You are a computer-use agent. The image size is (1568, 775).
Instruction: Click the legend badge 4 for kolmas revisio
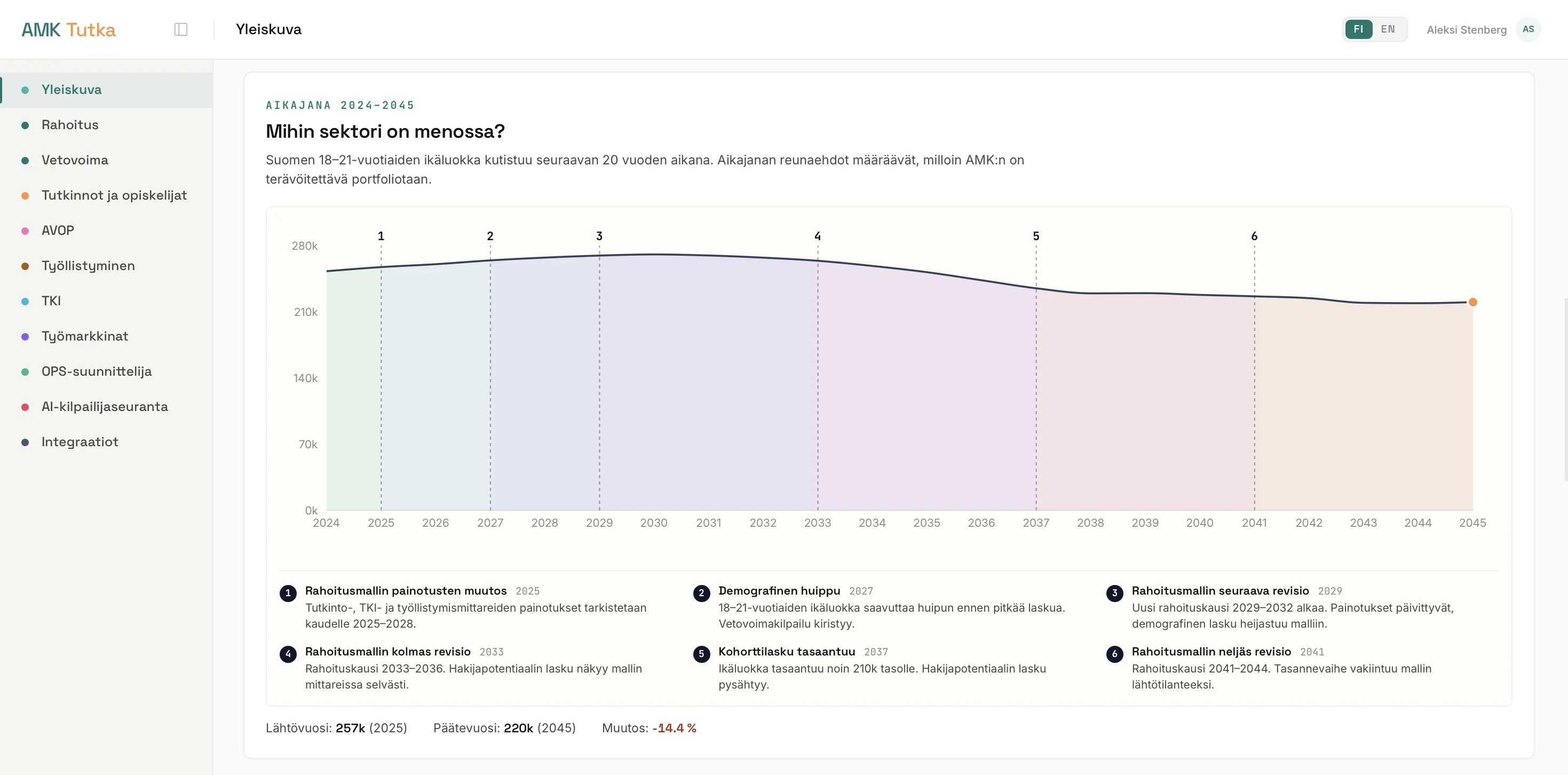(x=288, y=653)
